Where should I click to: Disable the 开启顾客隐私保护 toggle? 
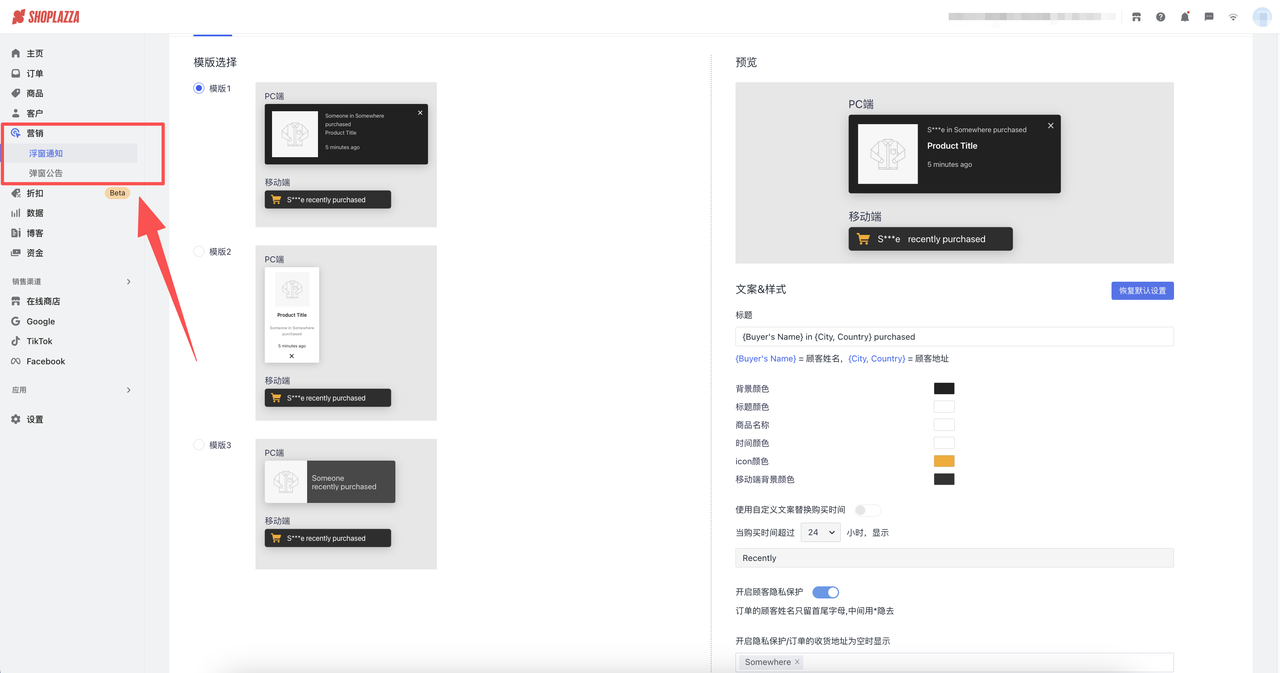coord(824,591)
